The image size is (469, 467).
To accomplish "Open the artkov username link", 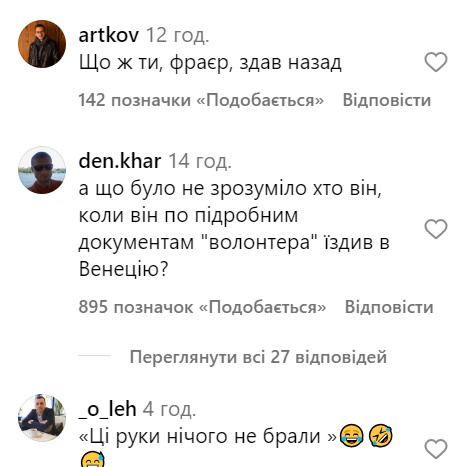I will (x=109, y=35).
